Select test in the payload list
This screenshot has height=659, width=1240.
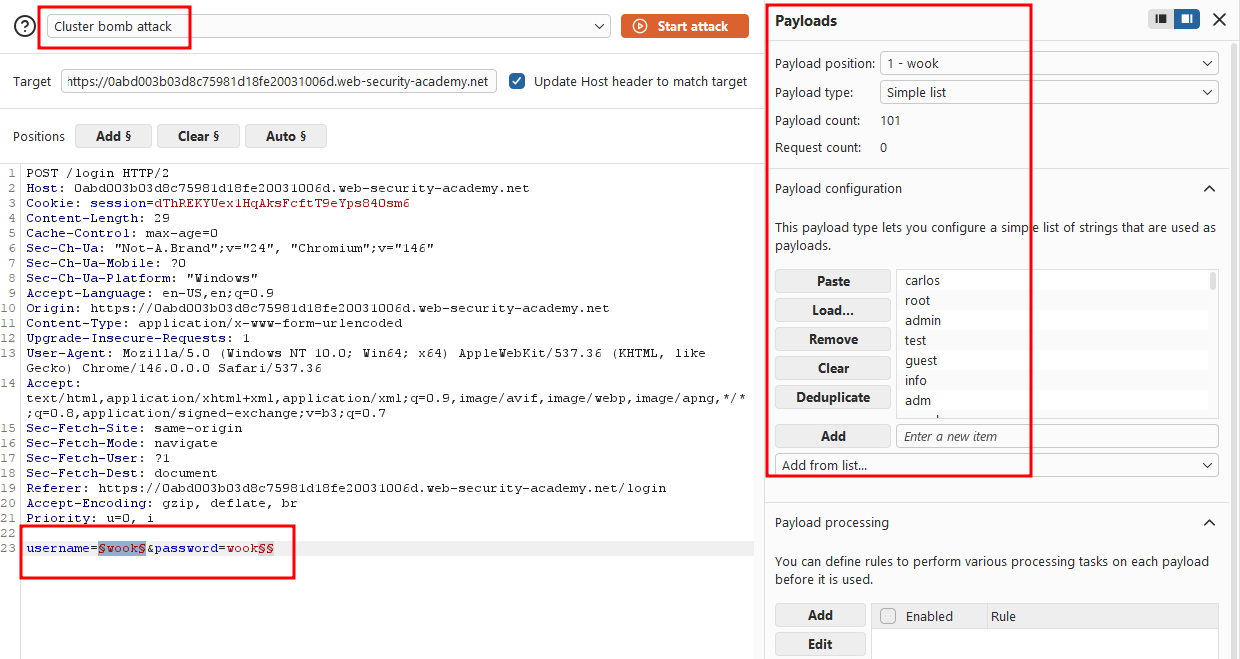[x=1052, y=341]
